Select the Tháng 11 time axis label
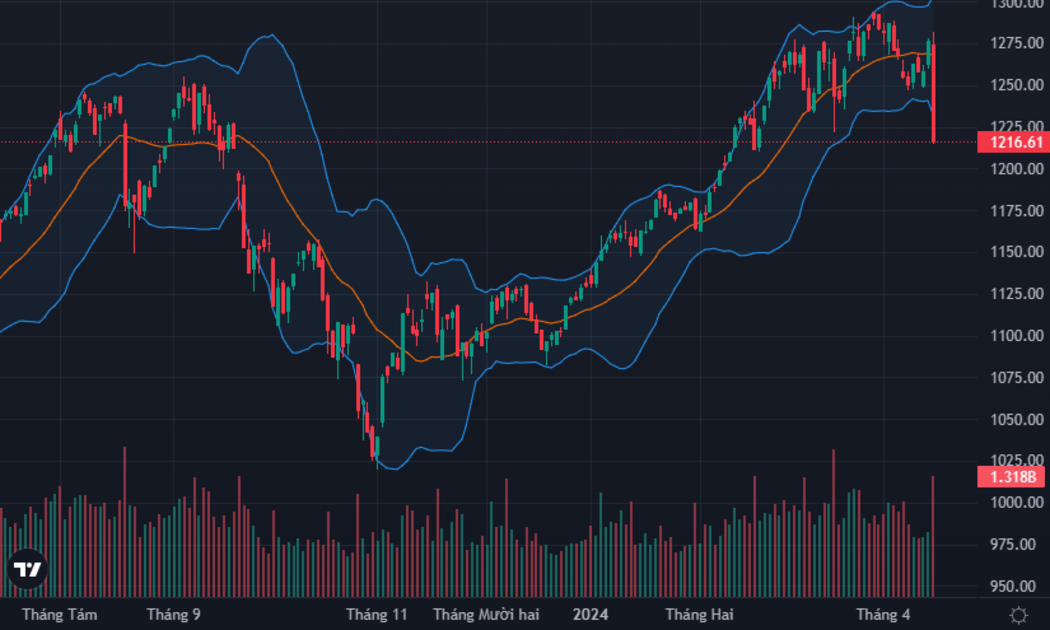The image size is (1050, 630). pos(376,615)
